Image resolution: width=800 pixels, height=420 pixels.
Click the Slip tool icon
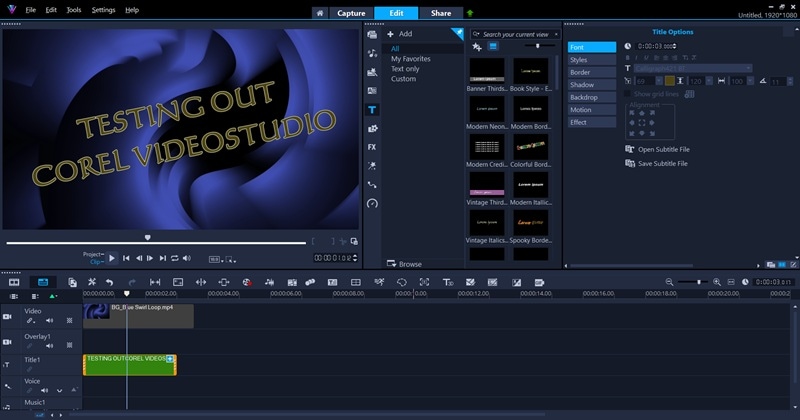coord(155,282)
